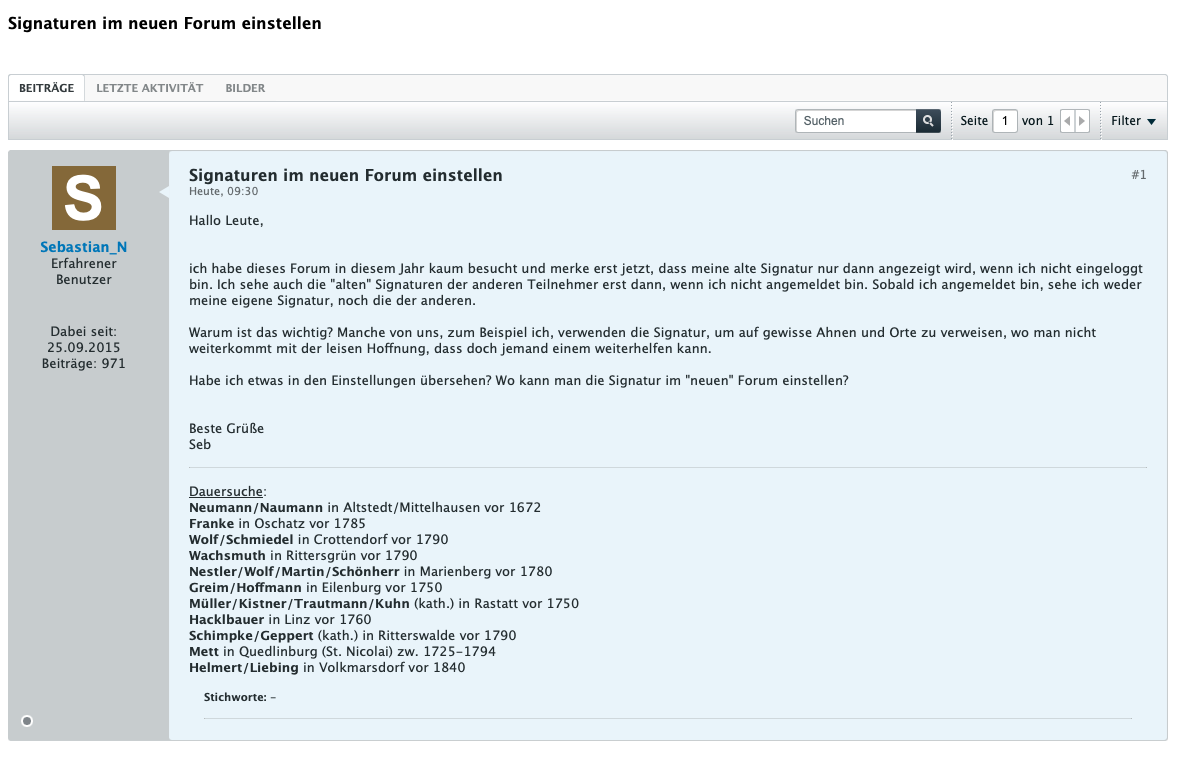The height and width of the screenshot is (765, 1184).
Task: Click the post timestamp Heute, 09:30
Action: tap(224, 191)
